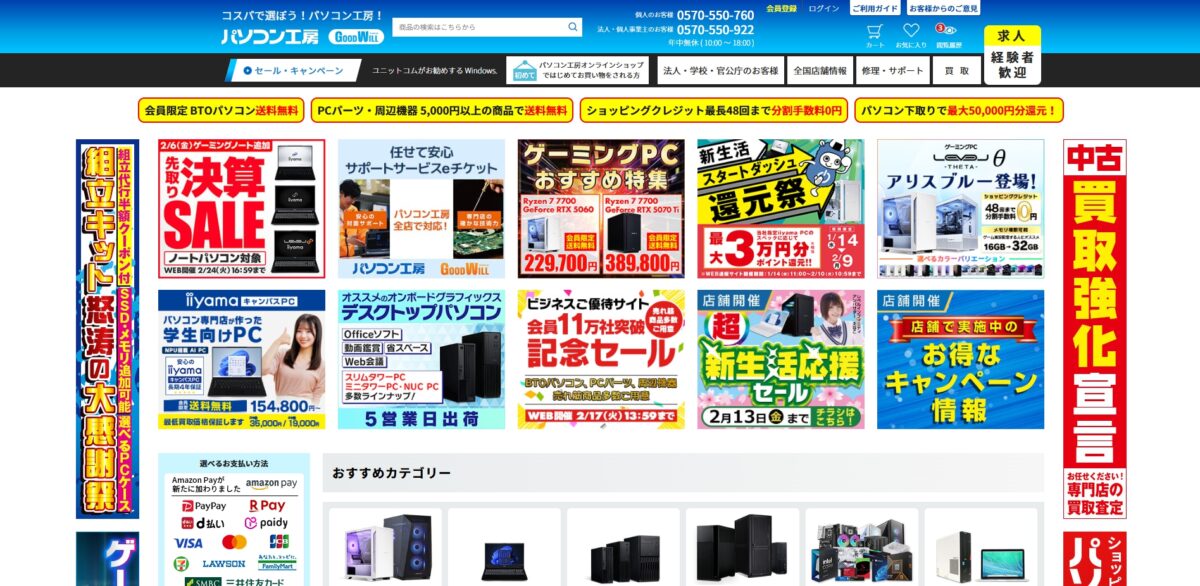The height and width of the screenshot is (586, 1200).
Task: Click the 買取 navigation item
Action: 956,71
